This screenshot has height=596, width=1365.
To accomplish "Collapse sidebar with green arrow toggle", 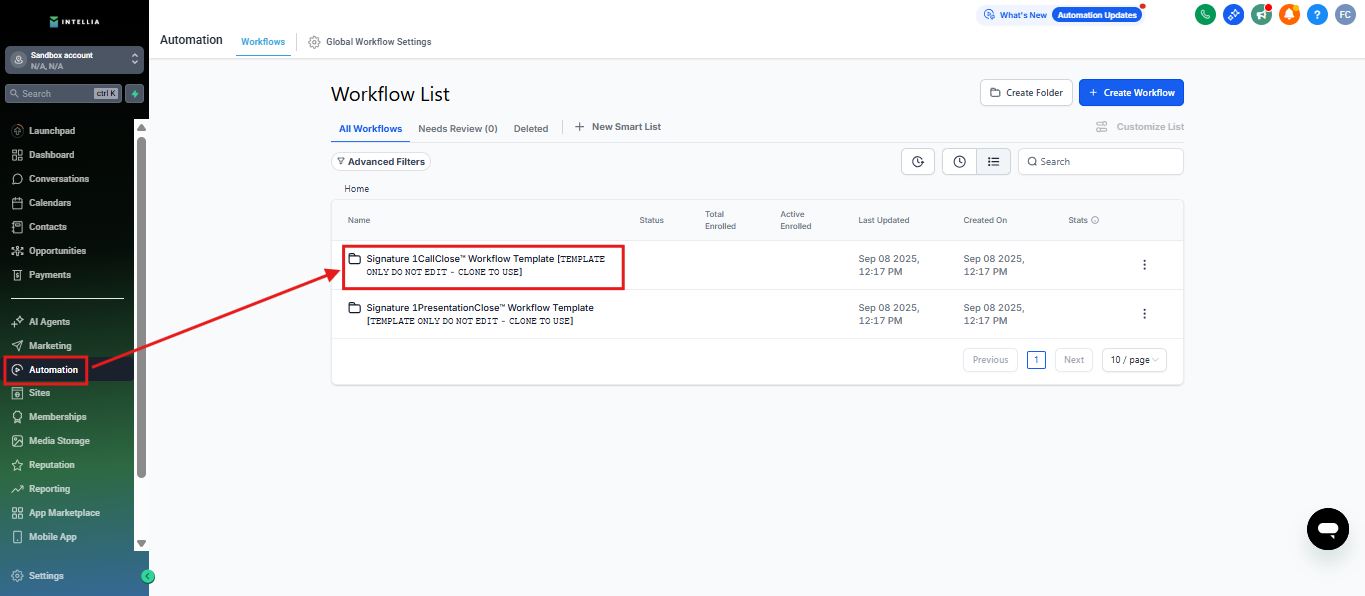I will (x=148, y=576).
